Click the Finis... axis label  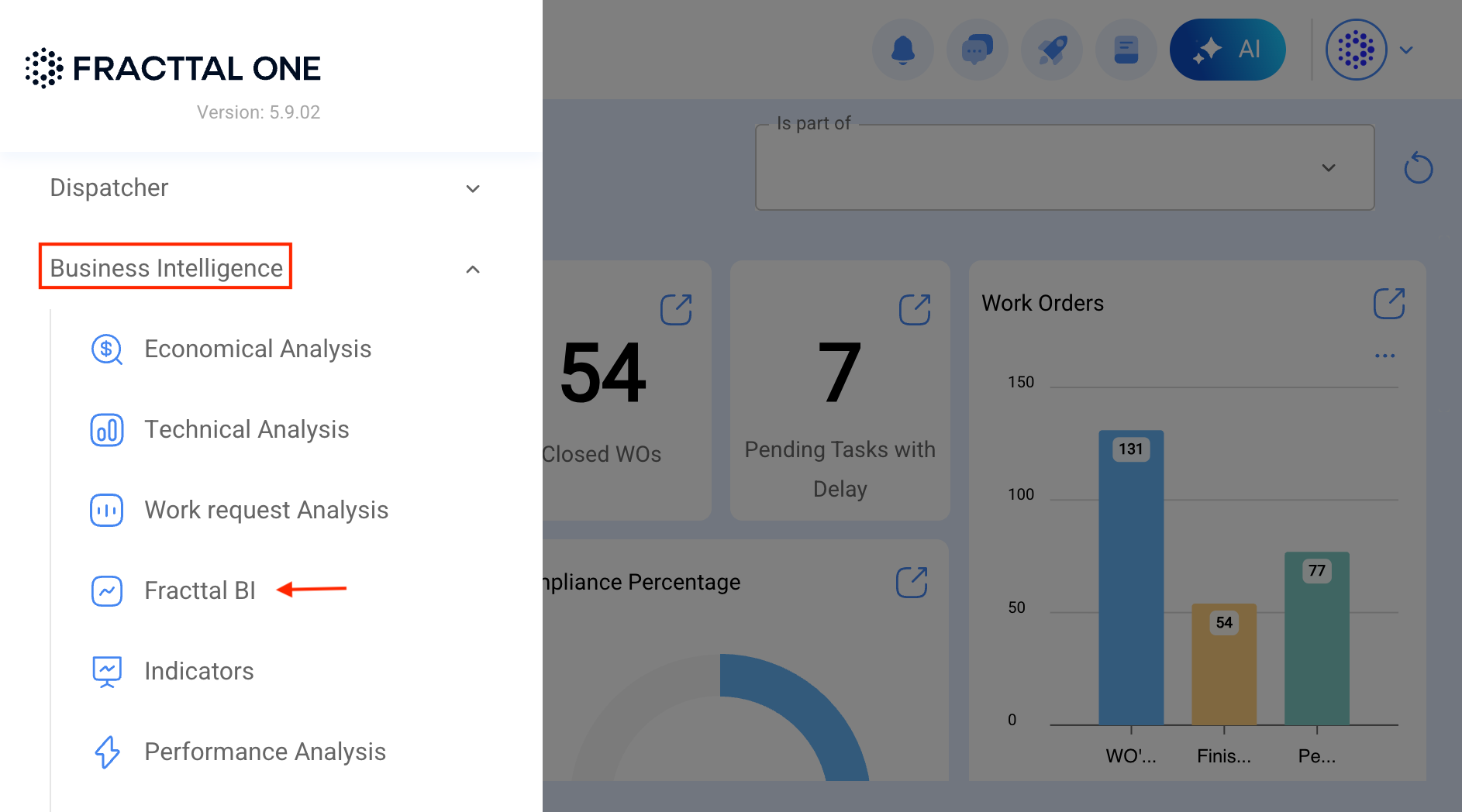(1224, 756)
